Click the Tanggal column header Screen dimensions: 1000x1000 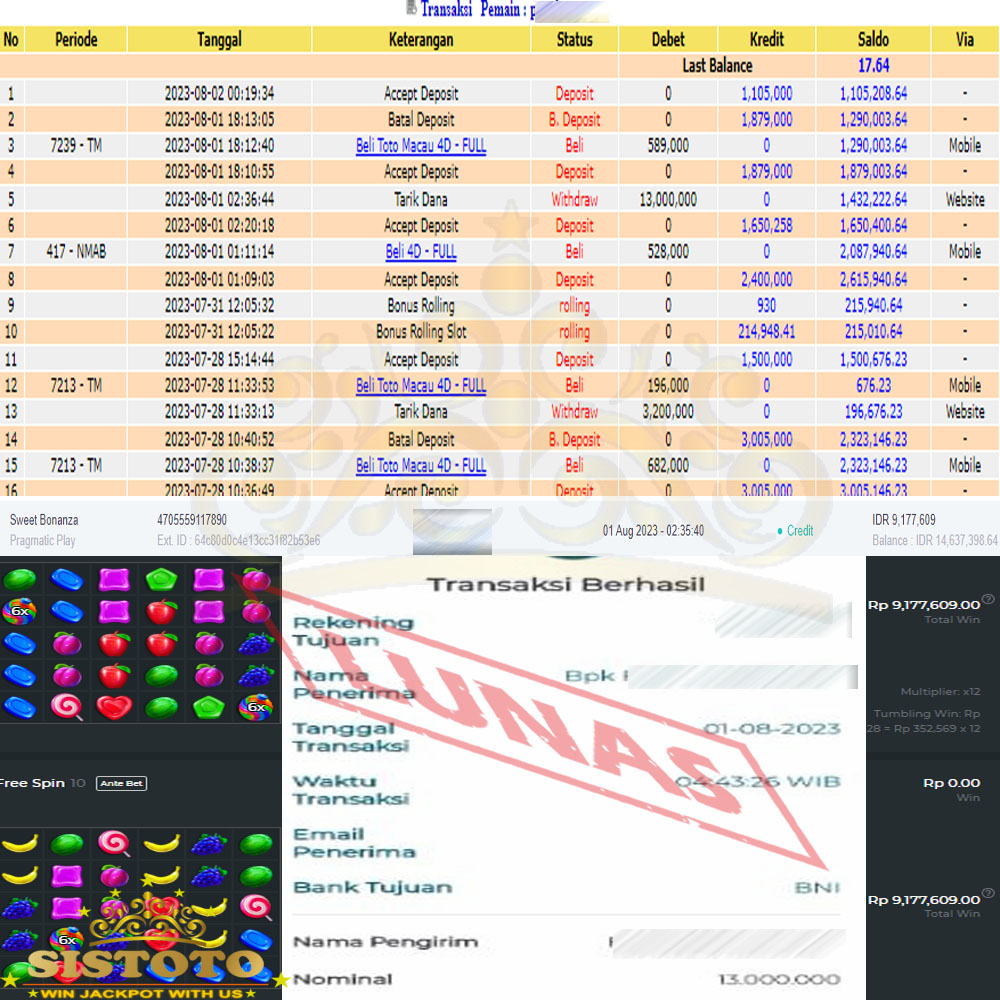(219, 40)
